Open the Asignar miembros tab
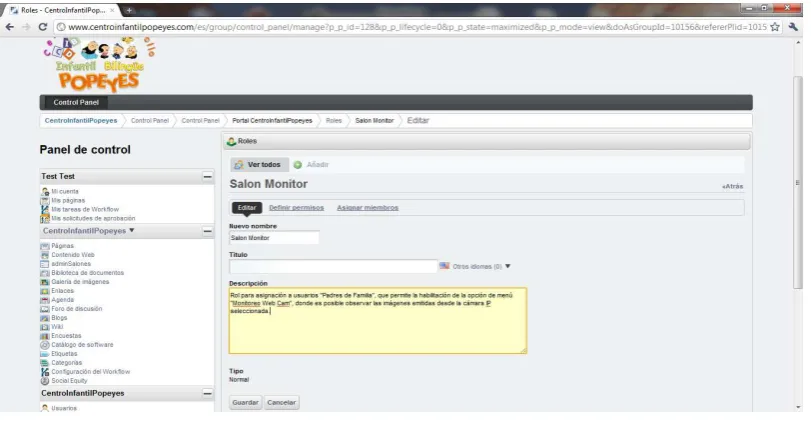Image resolution: width=811 pixels, height=422 pixels. (368, 208)
